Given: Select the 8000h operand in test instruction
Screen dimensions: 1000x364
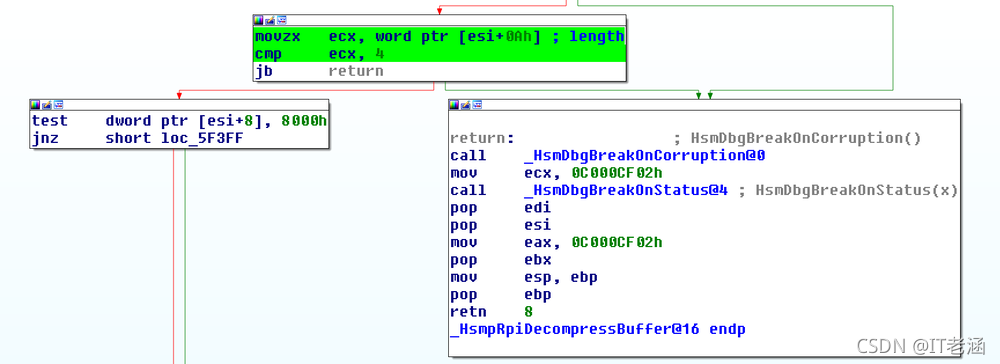Looking at the screenshot, I should pos(304,121).
